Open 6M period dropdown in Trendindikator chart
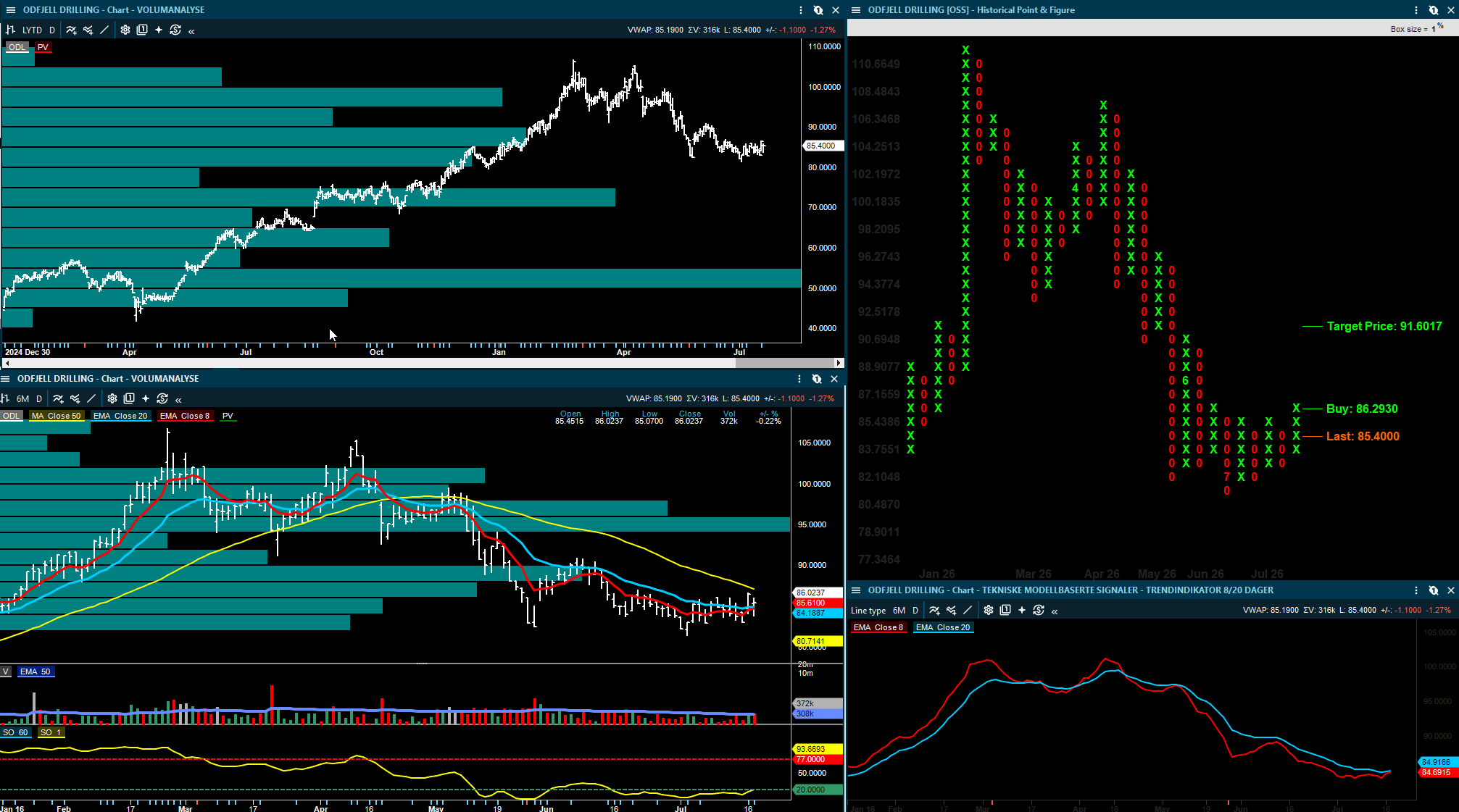This screenshot has height=812, width=1459. [x=899, y=610]
